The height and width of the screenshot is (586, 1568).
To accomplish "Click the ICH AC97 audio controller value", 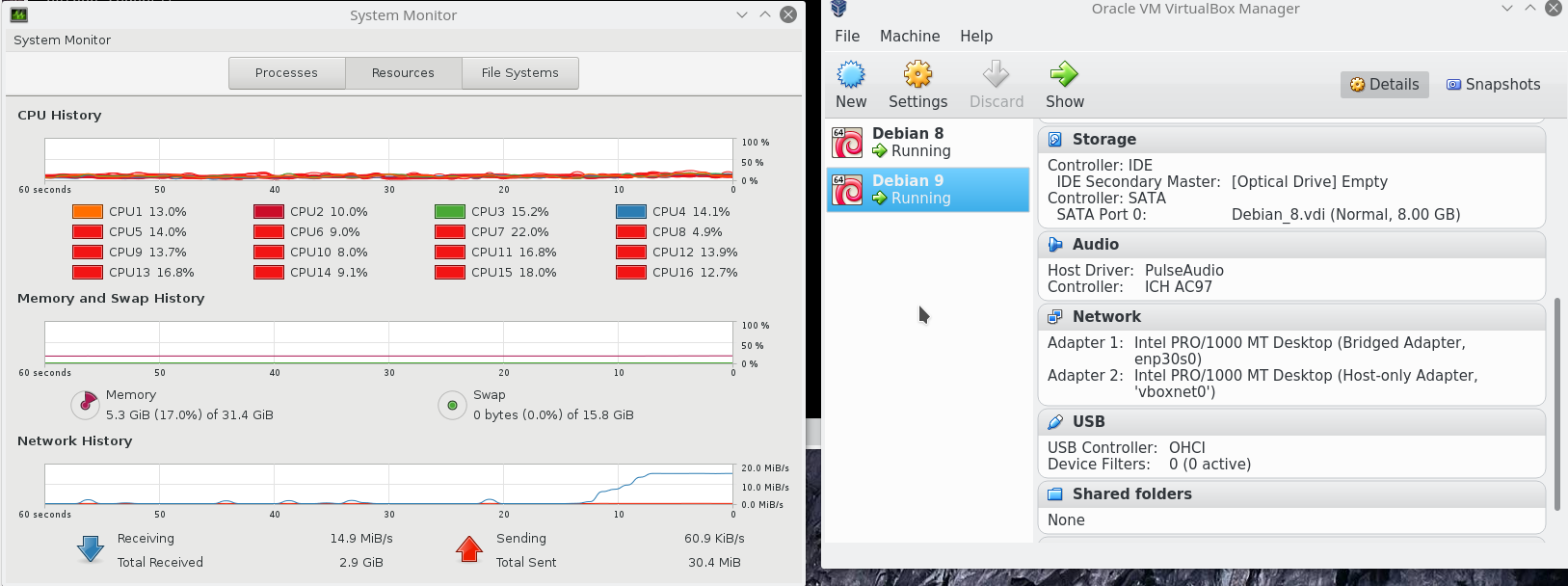I will click(1179, 287).
